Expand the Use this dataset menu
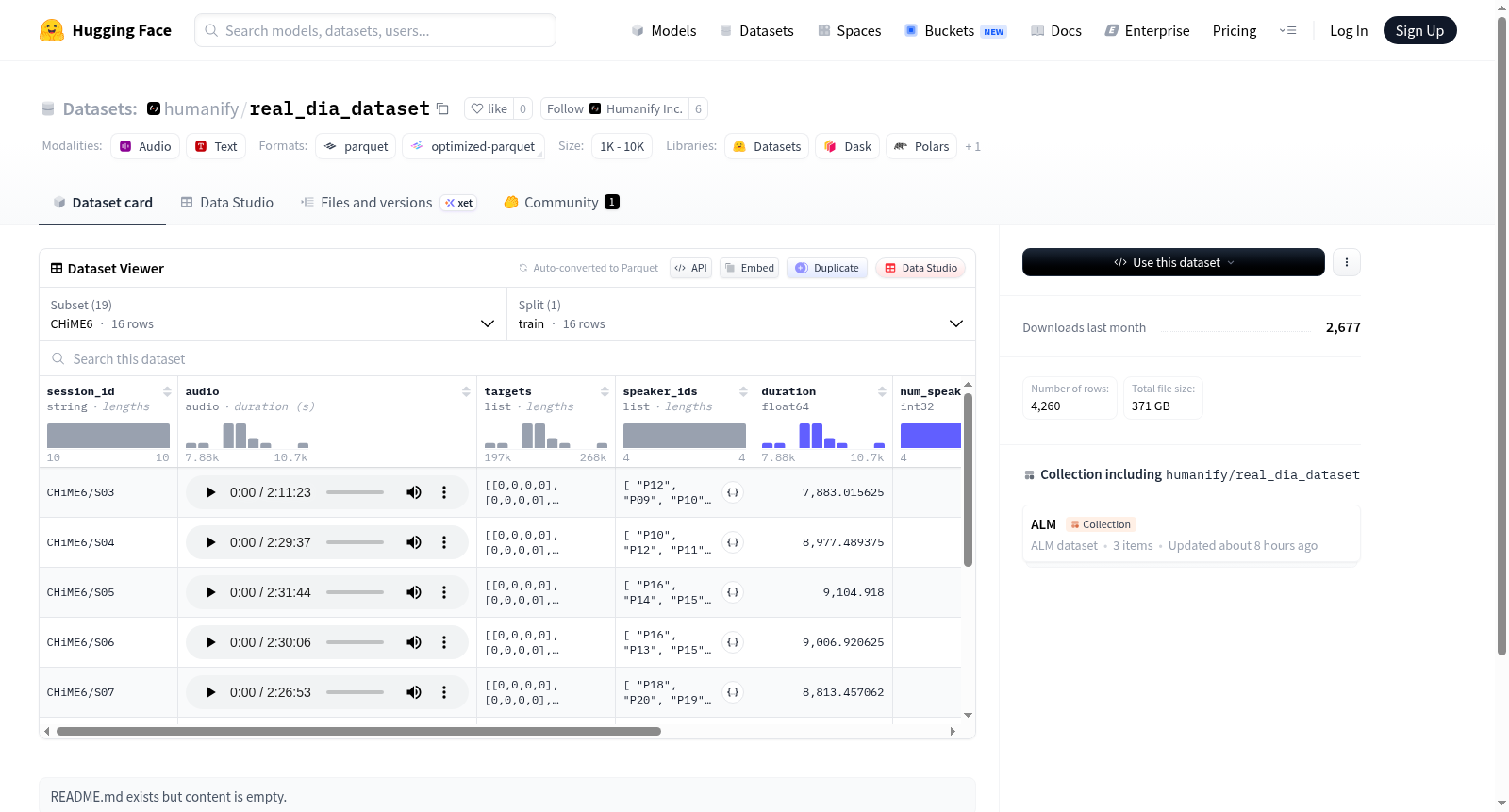The height and width of the screenshot is (812, 1509). point(1173,262)
